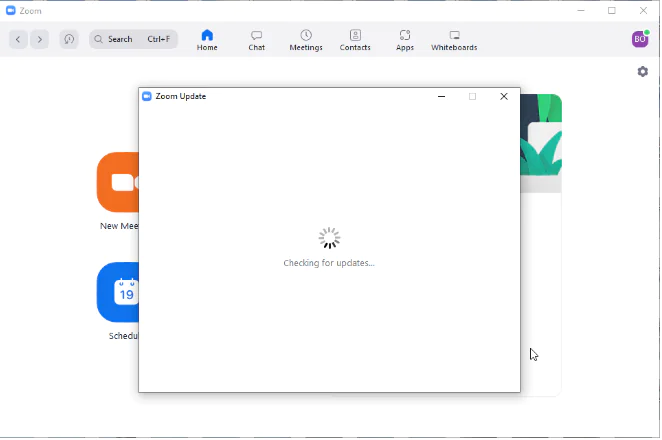
Task: Go to the Meetings tab
Action: (306, 40)
